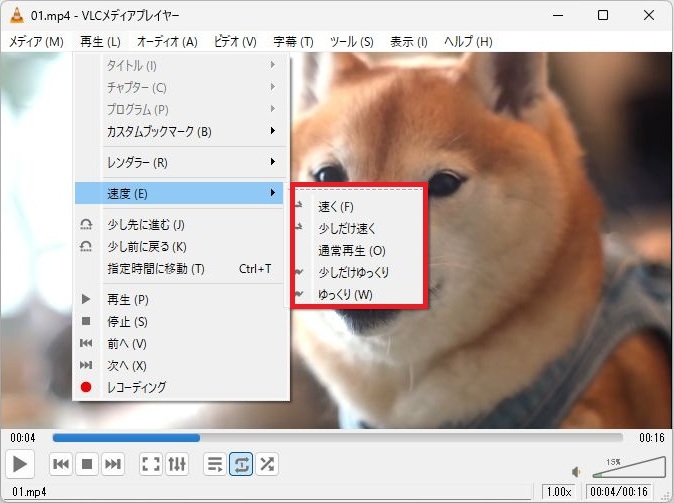This screenshot has width=674, height=503.
Task: Click 指定時間に移動 (T) jump to time
Action: 155,269
